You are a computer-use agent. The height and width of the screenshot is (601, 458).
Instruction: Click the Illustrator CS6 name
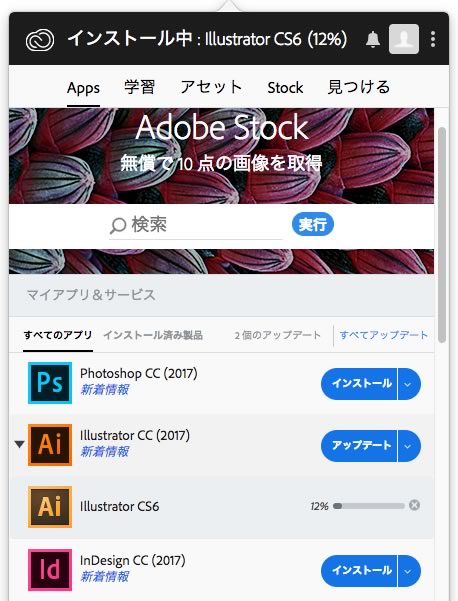(120, 506)
